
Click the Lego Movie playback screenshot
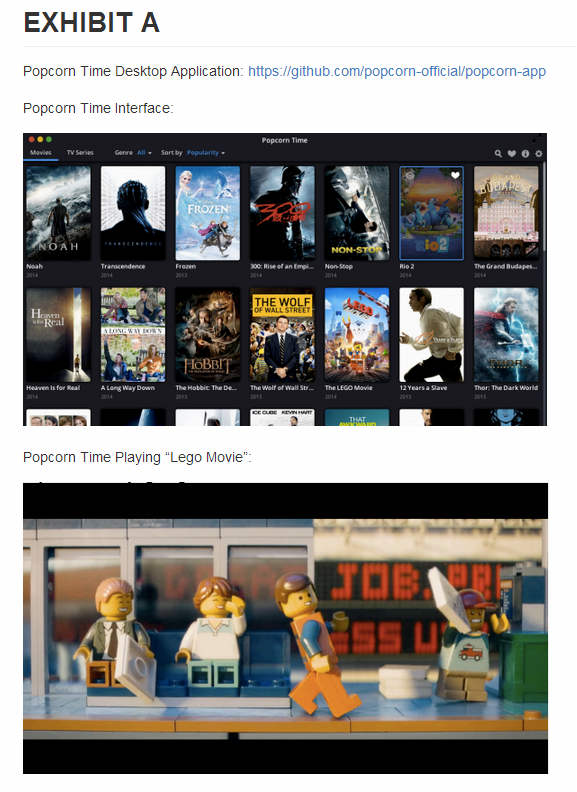pos(285,628)
